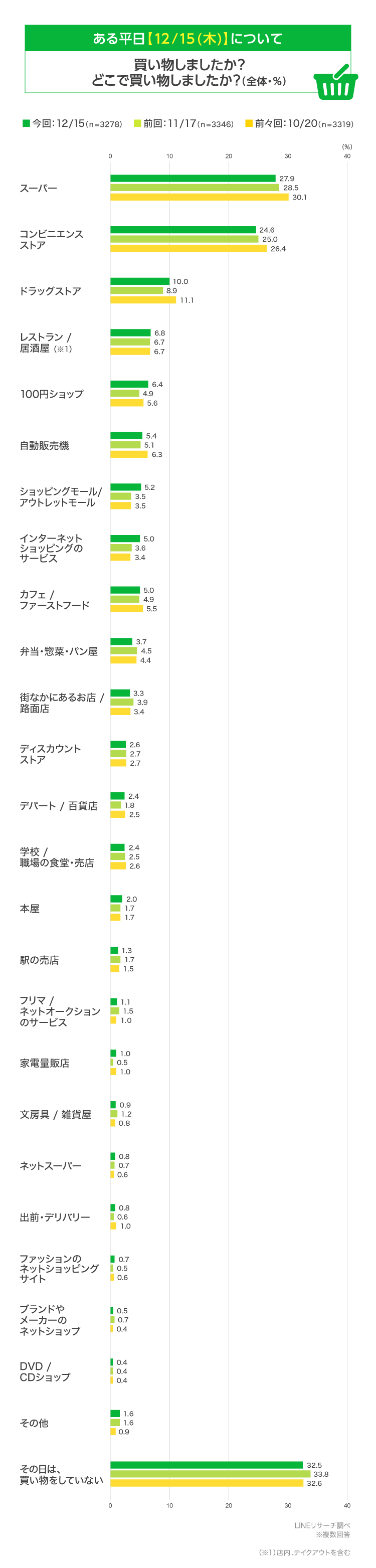Select the スーパー category label
The width and height of the screenshot is (376, 1568).
pos(38,188)
